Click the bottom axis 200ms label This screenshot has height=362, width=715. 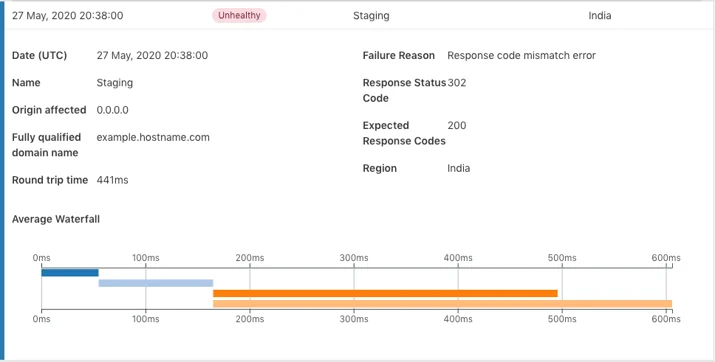250,319
